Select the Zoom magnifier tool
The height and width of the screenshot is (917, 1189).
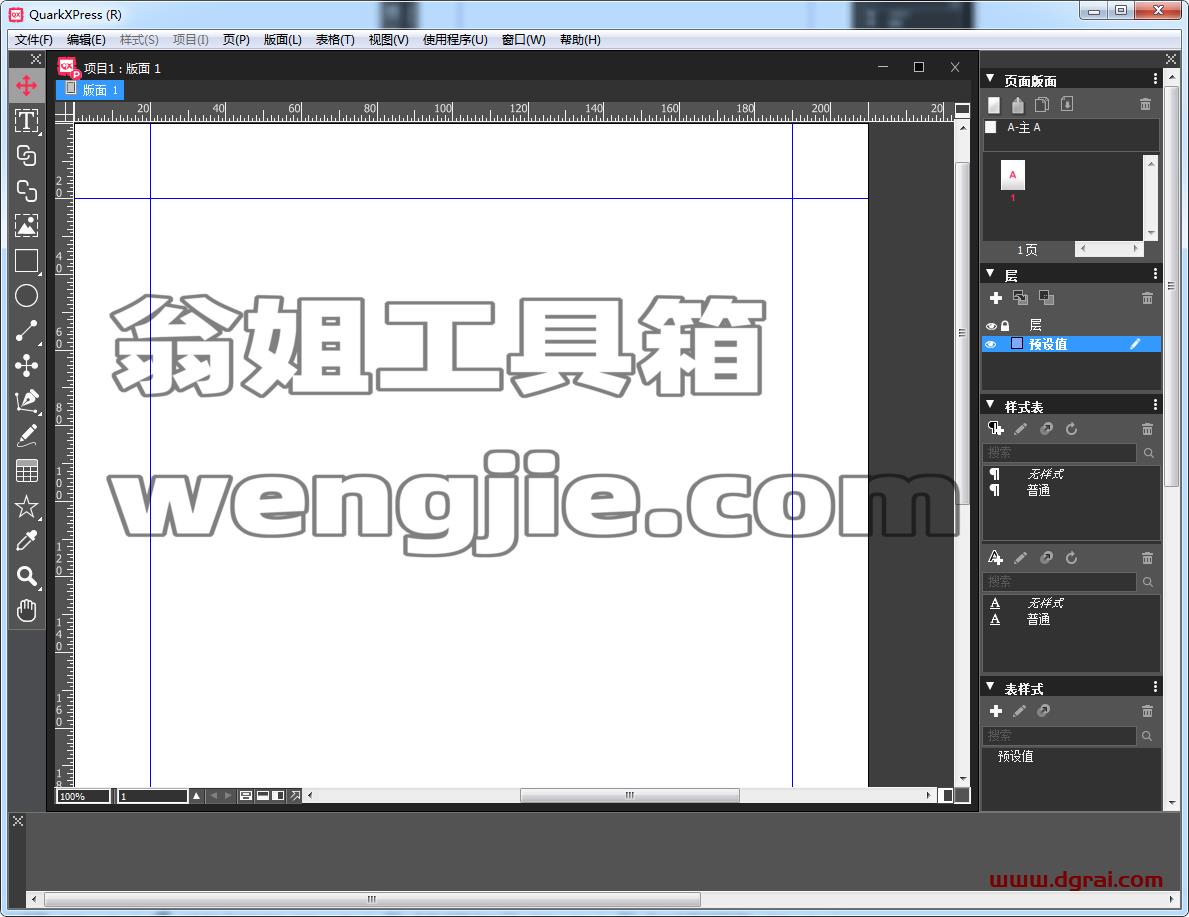[27, 576]
